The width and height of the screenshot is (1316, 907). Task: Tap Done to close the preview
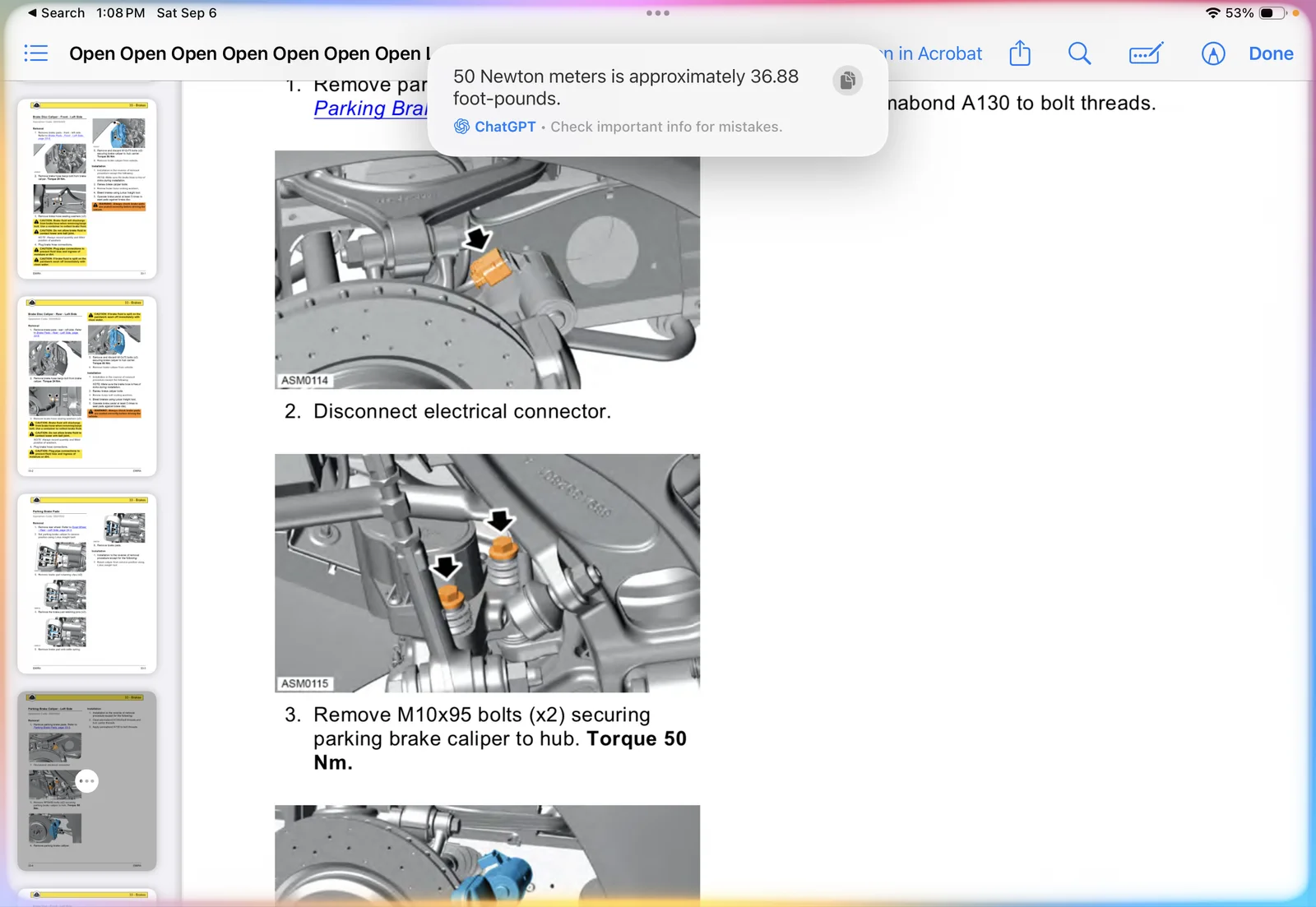(x=1271, y=53)
